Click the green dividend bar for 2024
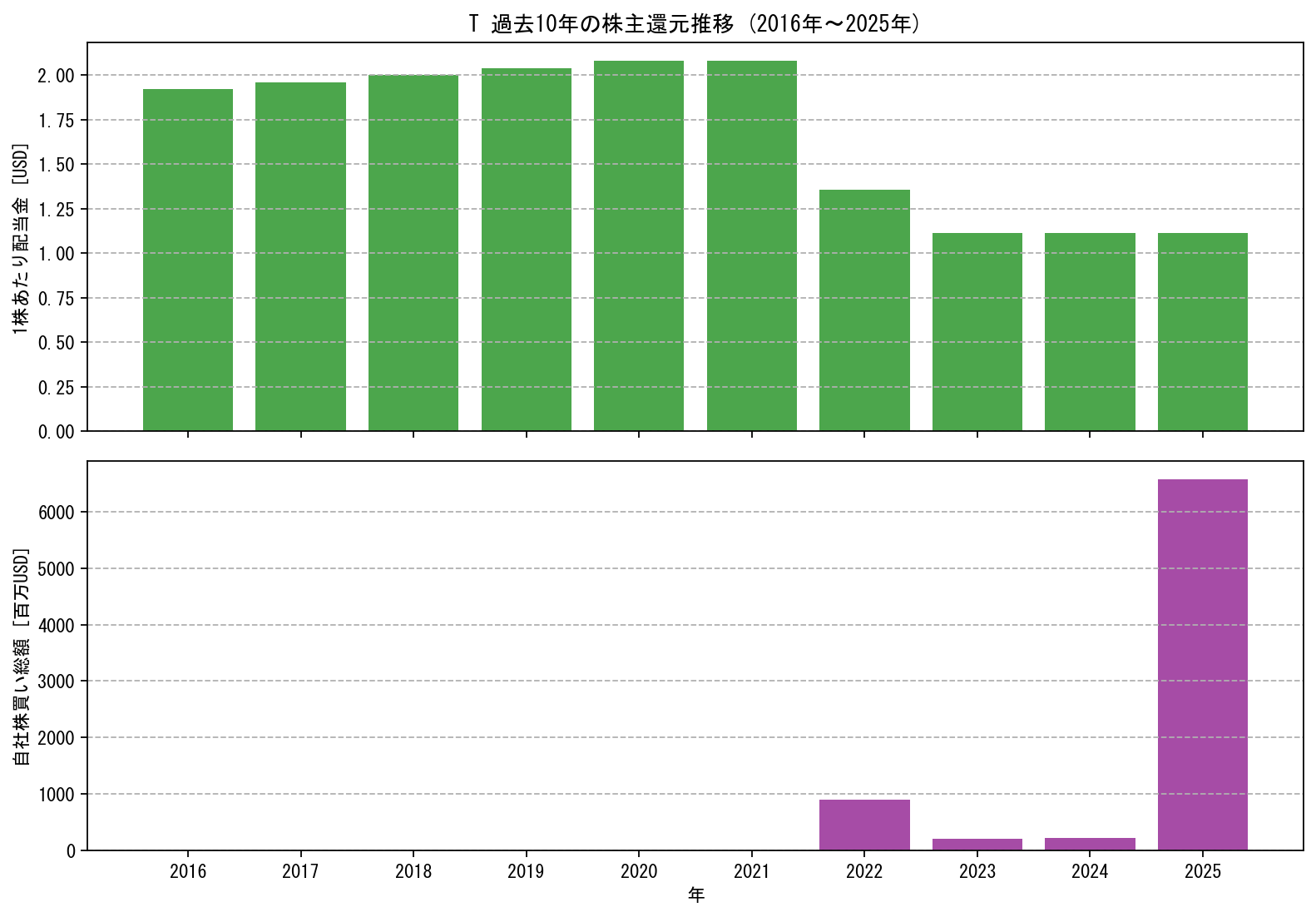 1090,332
